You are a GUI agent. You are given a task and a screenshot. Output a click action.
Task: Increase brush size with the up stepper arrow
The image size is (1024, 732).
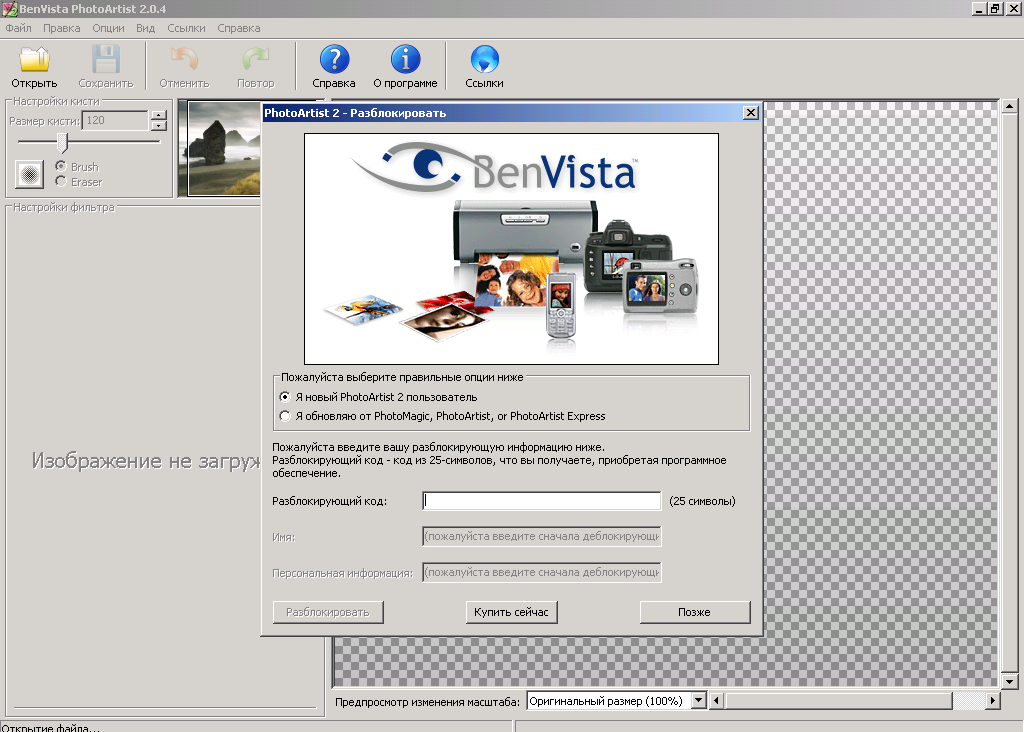click(x=159, y=116)
